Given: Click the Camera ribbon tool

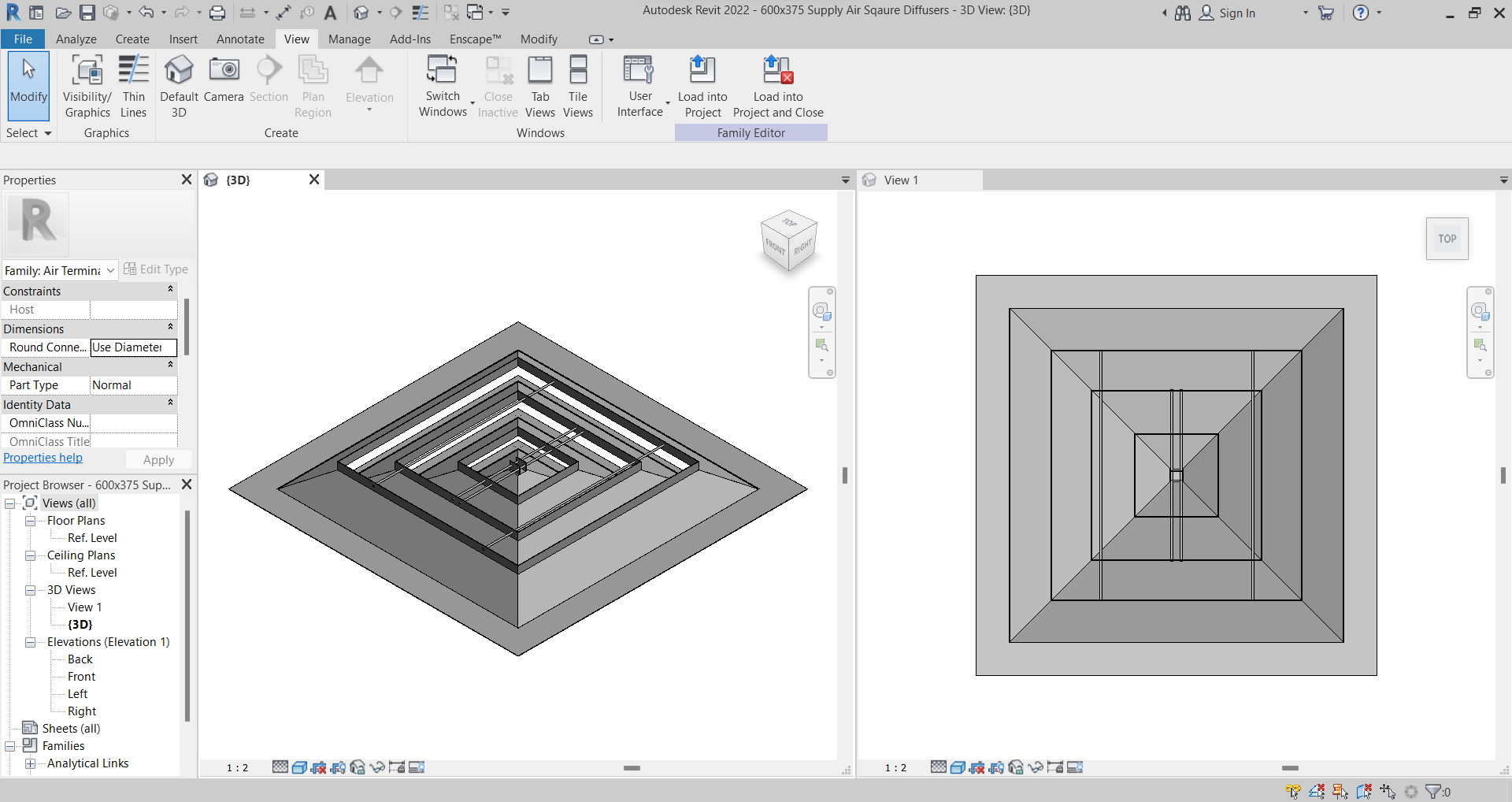Looking at the screenshot, I should (x=224, y=79).
